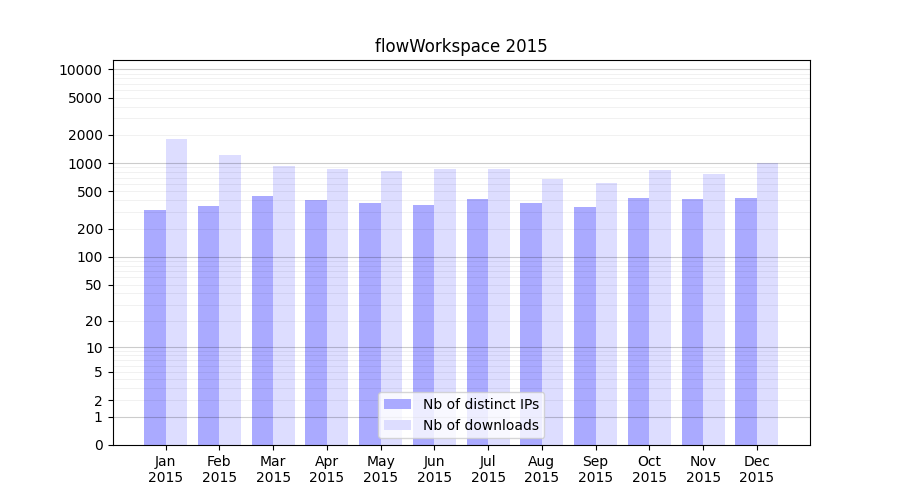Select the 0 y-axis tick label

tap(98, 445)
